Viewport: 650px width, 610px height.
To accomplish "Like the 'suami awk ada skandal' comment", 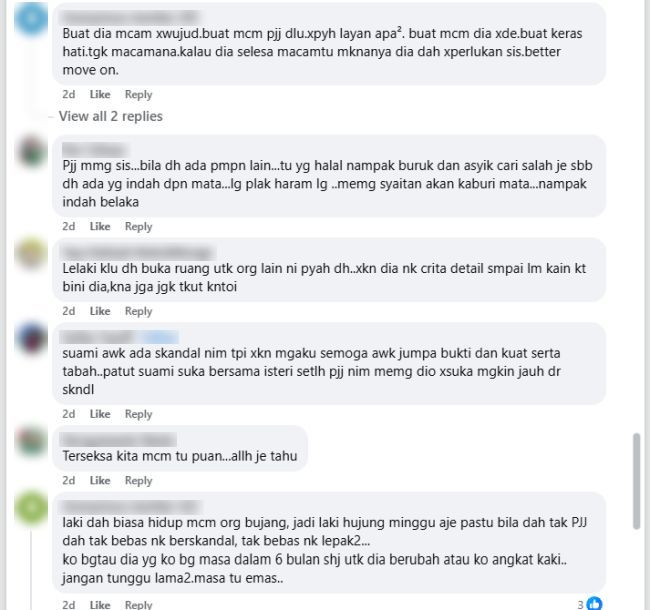I will [x=100, y=414].
